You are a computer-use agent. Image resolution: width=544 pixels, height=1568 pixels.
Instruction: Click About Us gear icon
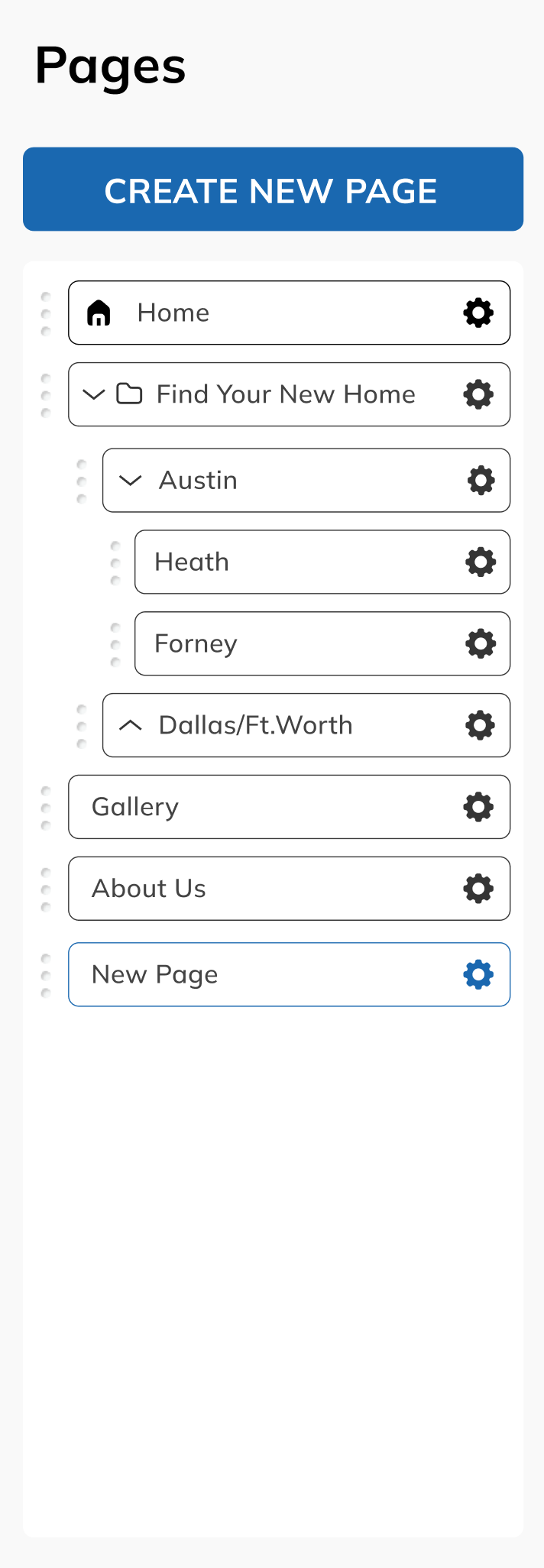click(478, 889)
